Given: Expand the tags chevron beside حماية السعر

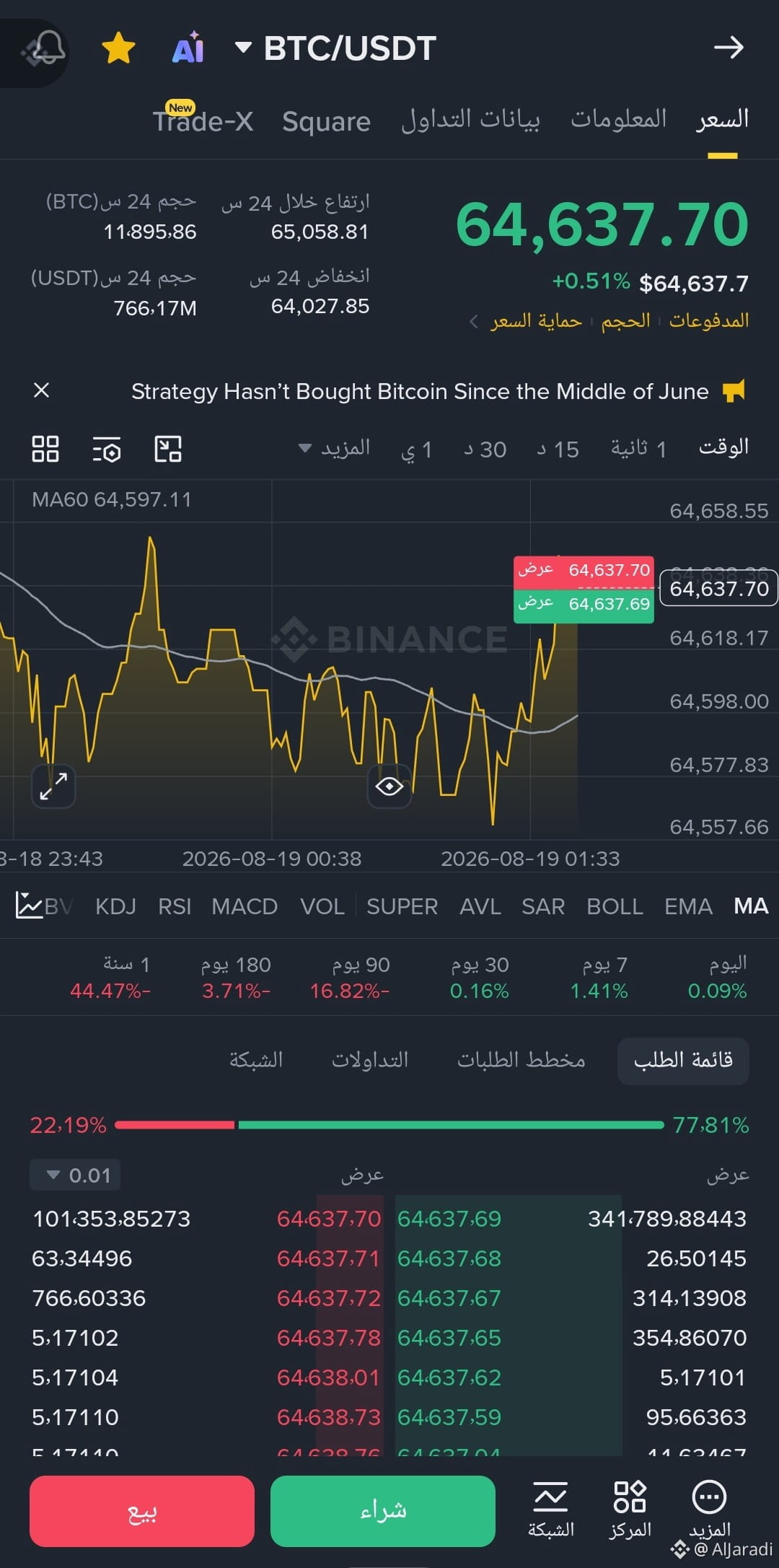Looking at the screenshot, I should tap(474, 321).
